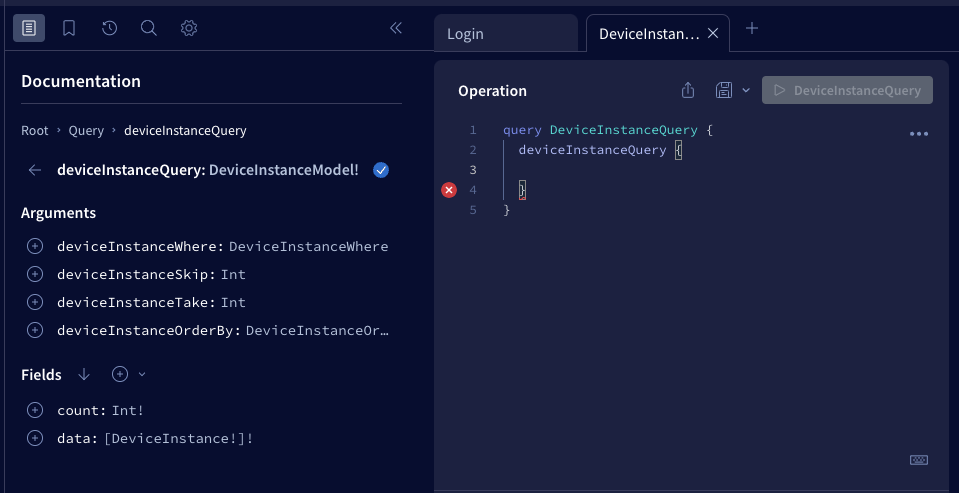The width and height of the screenshot is (959, 493).
Task: Toggle the deviceInstanceQuery blue checkmark
Action: point(380,170)
